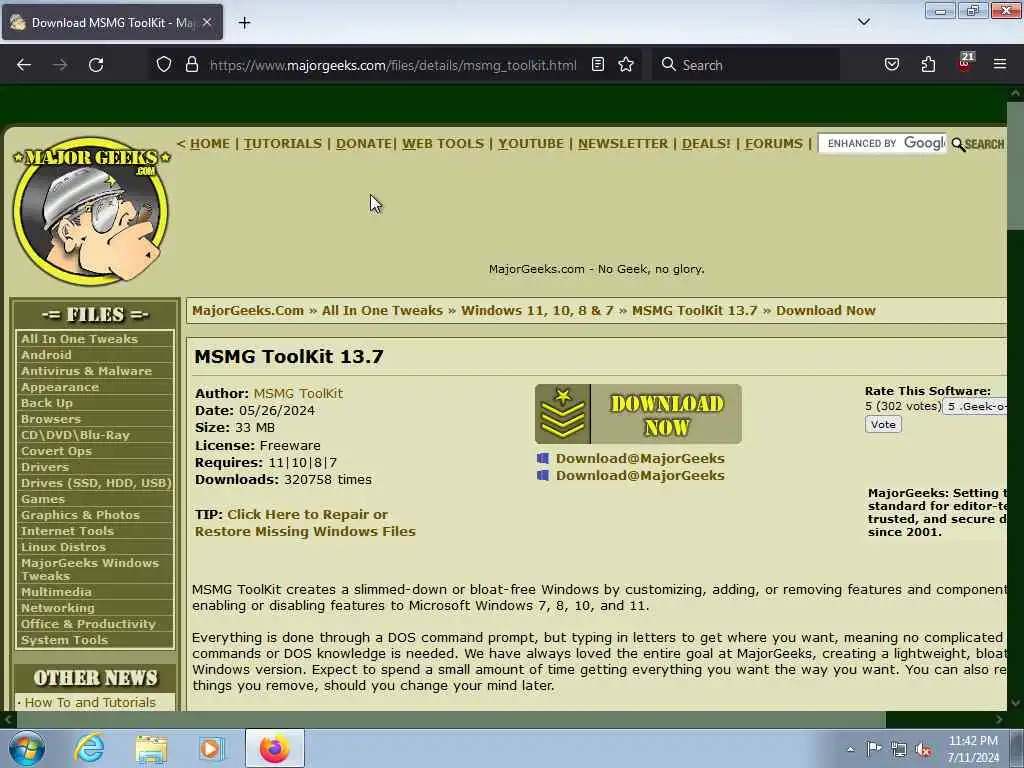This screenshot has height=768, width=1024.
Task: Click the horizontal page scrollbar
Action: pyautogui.click(x=451, y=719)
